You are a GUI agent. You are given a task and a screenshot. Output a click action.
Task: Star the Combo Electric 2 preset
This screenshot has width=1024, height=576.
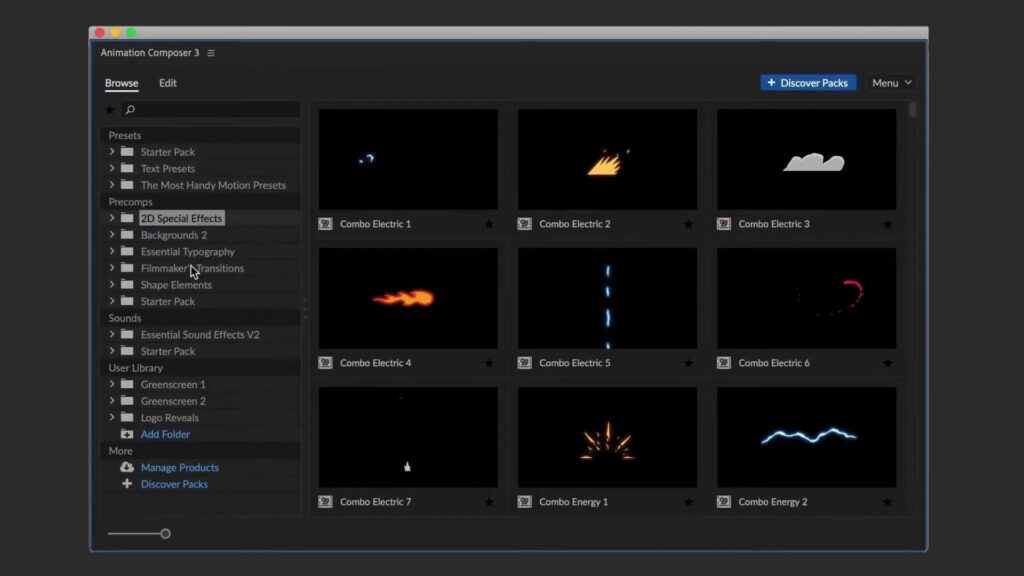pyautogui.click(x=688, y=224)
